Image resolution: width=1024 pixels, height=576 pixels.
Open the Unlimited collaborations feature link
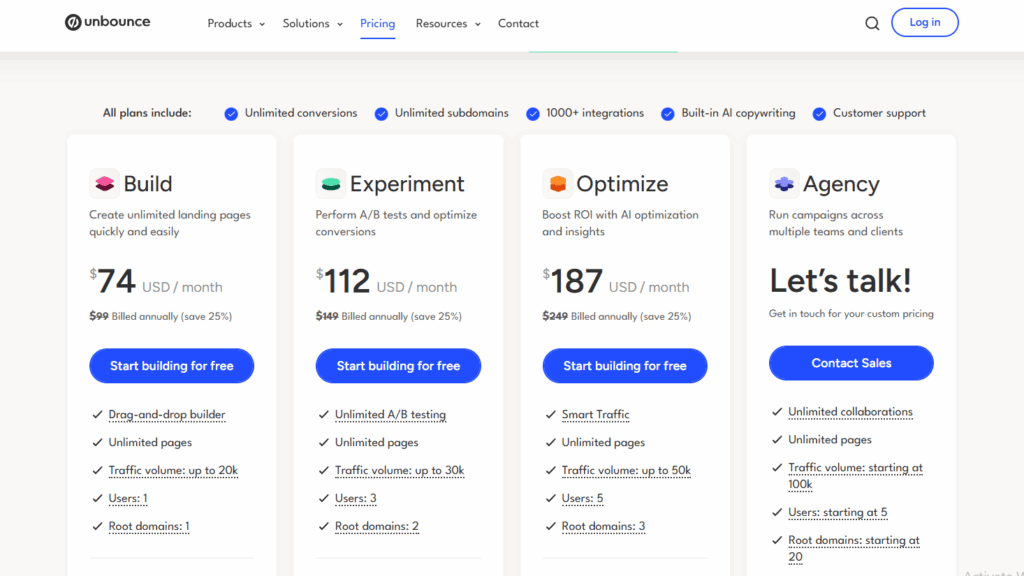[850, 412]
